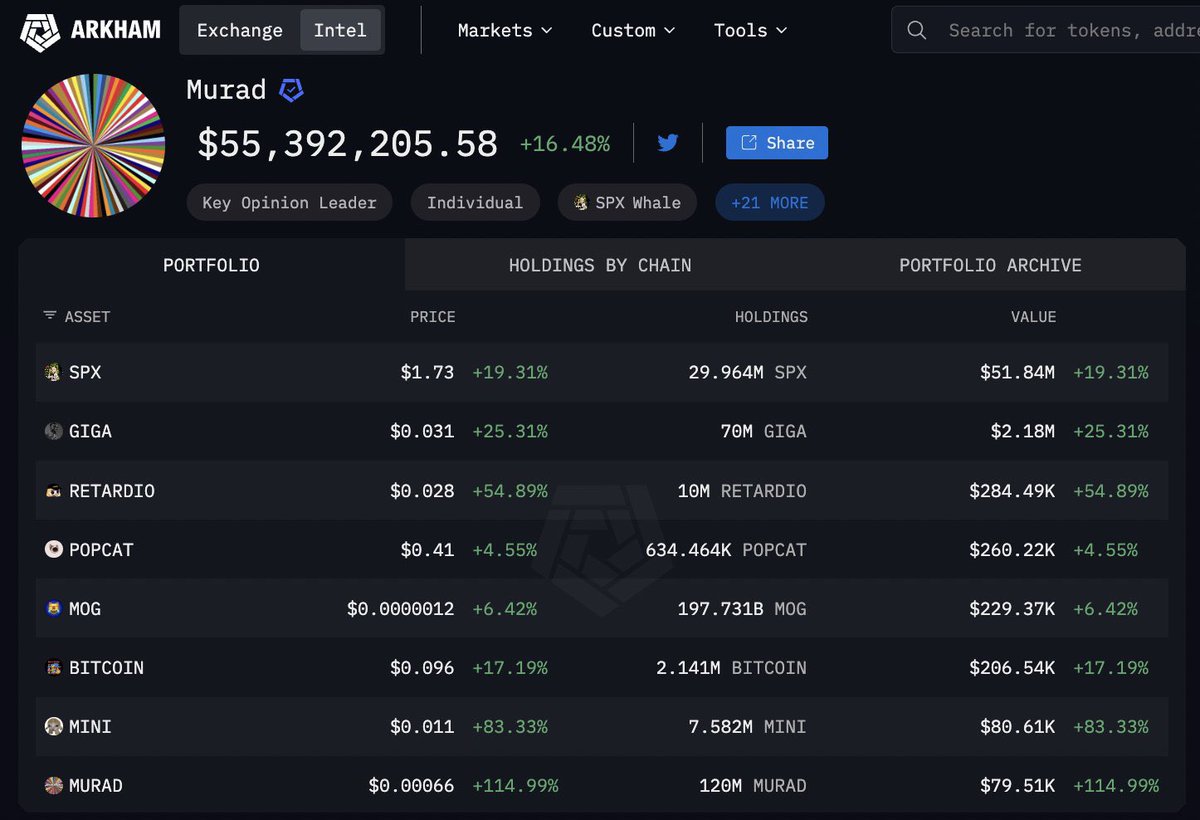
Task: Click the POPCAT asset name
Action: coord(101,550)
